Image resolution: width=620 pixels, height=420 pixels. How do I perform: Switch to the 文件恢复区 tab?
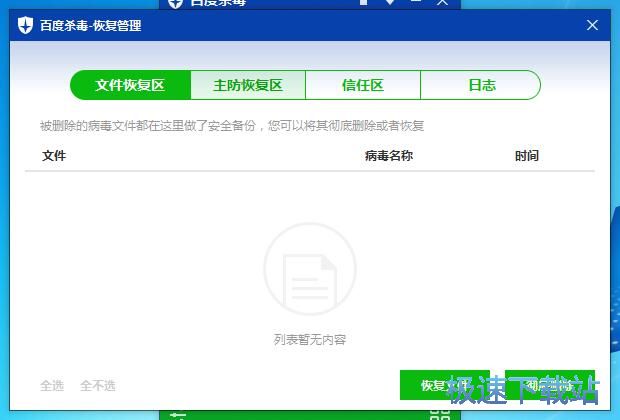[130, 85]
